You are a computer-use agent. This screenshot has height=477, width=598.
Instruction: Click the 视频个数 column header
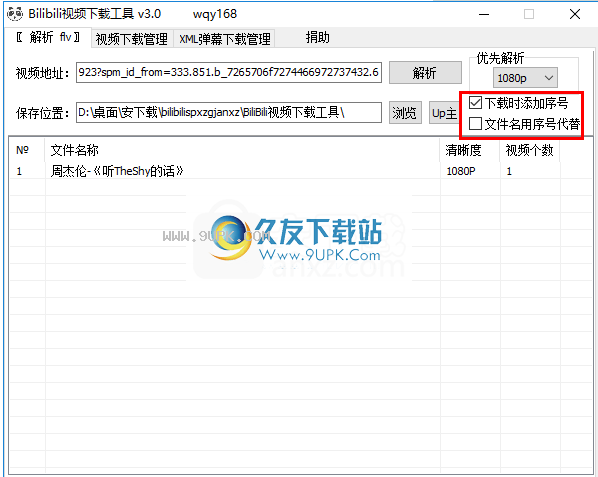tap(530, 150)
